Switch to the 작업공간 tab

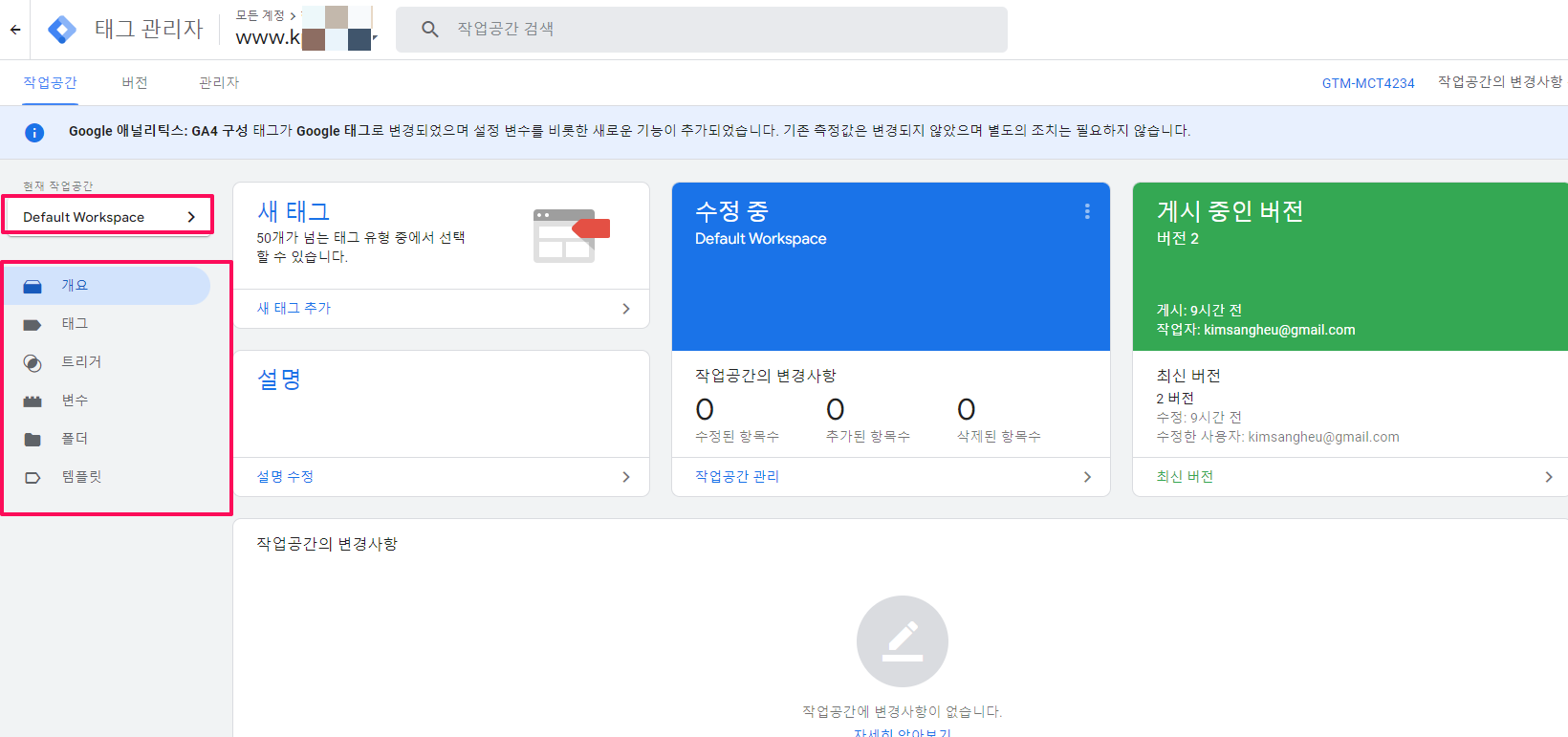(x=51, y=83)
